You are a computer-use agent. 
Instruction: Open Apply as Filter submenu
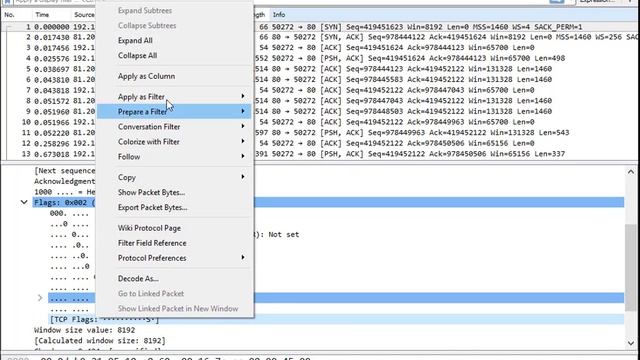pyautogui.click(x=174, y=96)
